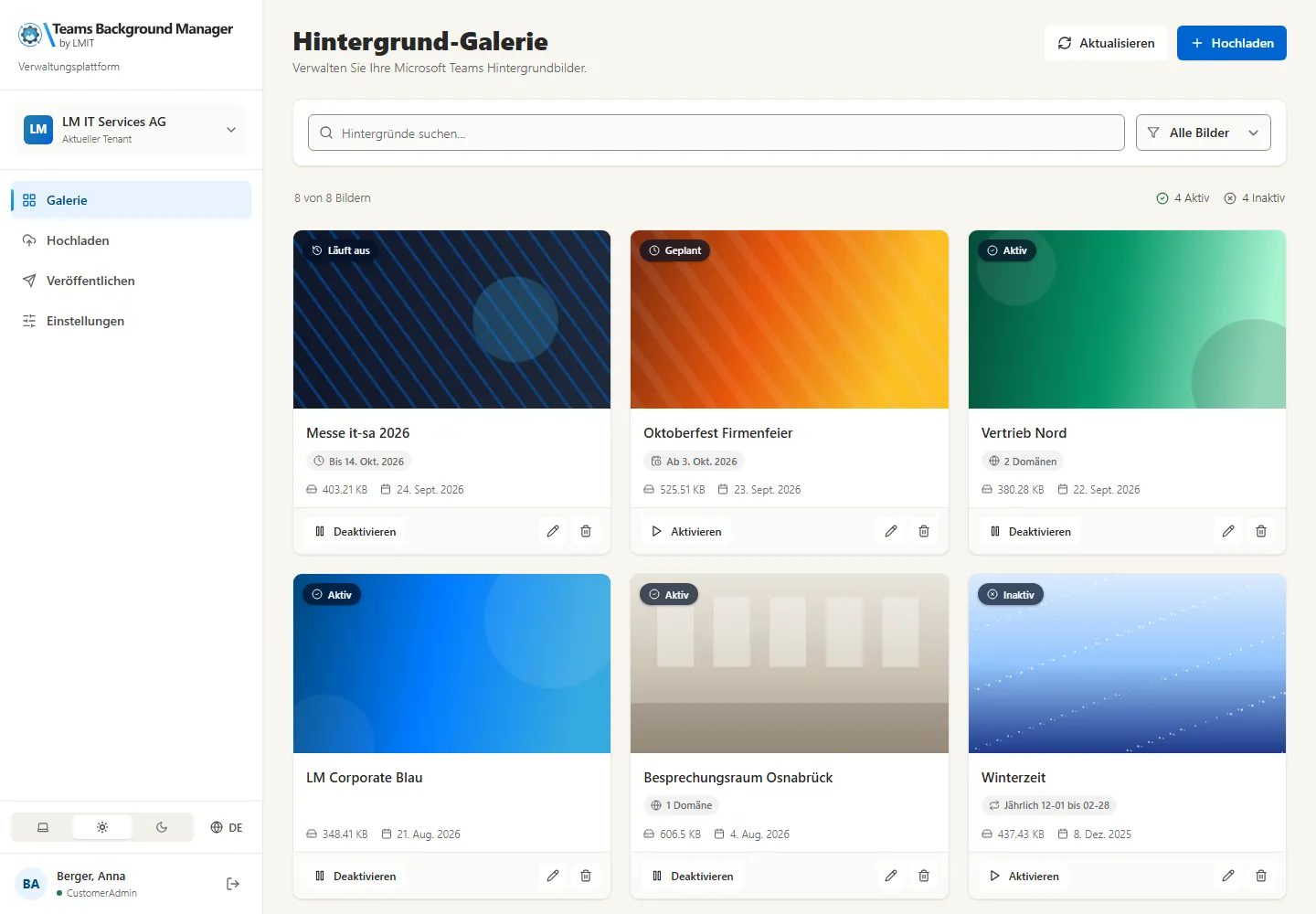Change the DE language setting
Viewport: 1316px width, 914px height.
tap(227, 827)
